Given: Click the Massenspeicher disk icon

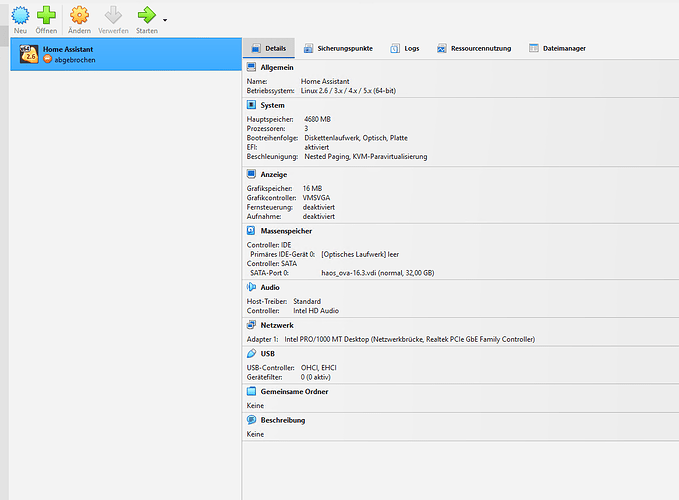Looking at the screenshot, I should [x=251, y=230].
